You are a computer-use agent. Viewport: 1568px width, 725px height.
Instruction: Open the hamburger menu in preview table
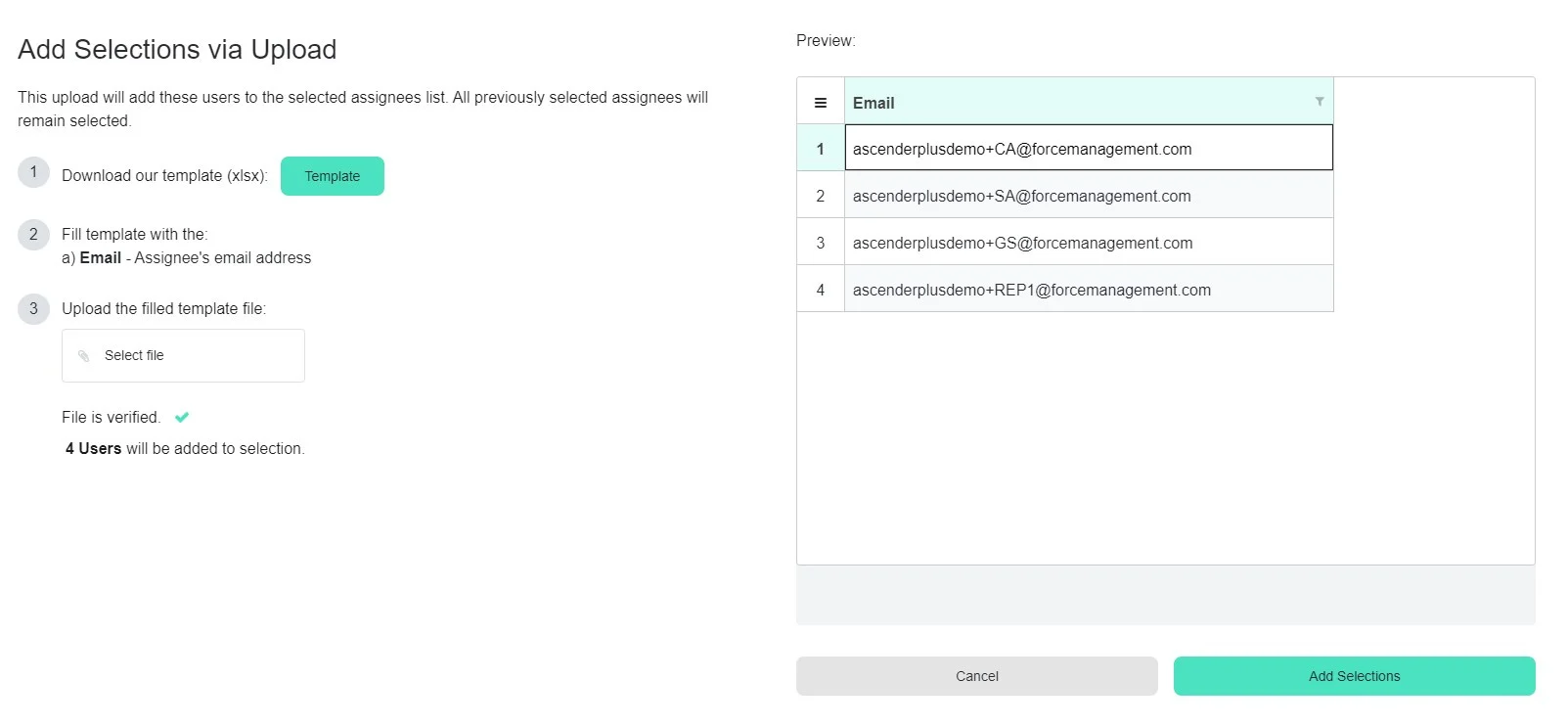pos(821,103)
